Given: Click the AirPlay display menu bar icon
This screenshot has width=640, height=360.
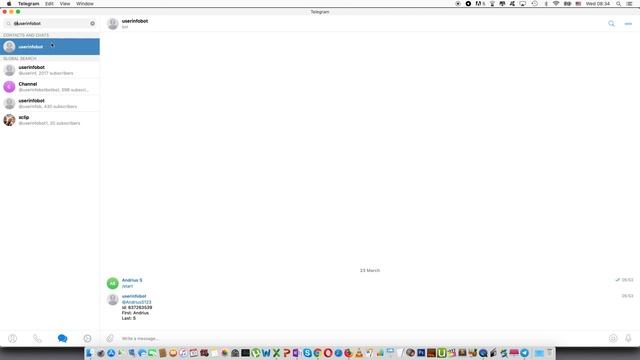Looking at the screenshot, I should (x=522, y=4).
